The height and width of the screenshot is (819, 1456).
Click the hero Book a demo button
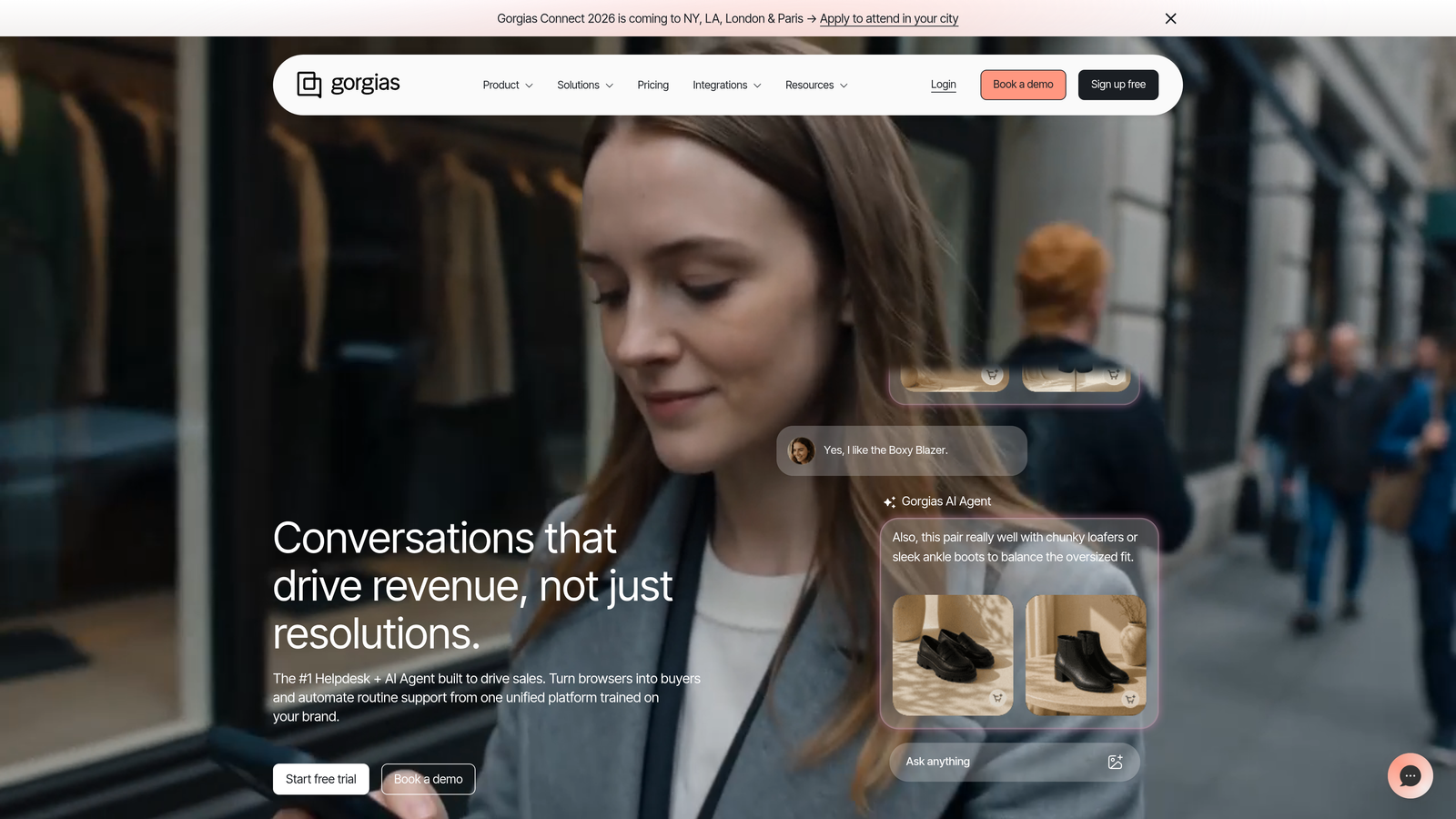pyautogui.click(x=428, y=779)
